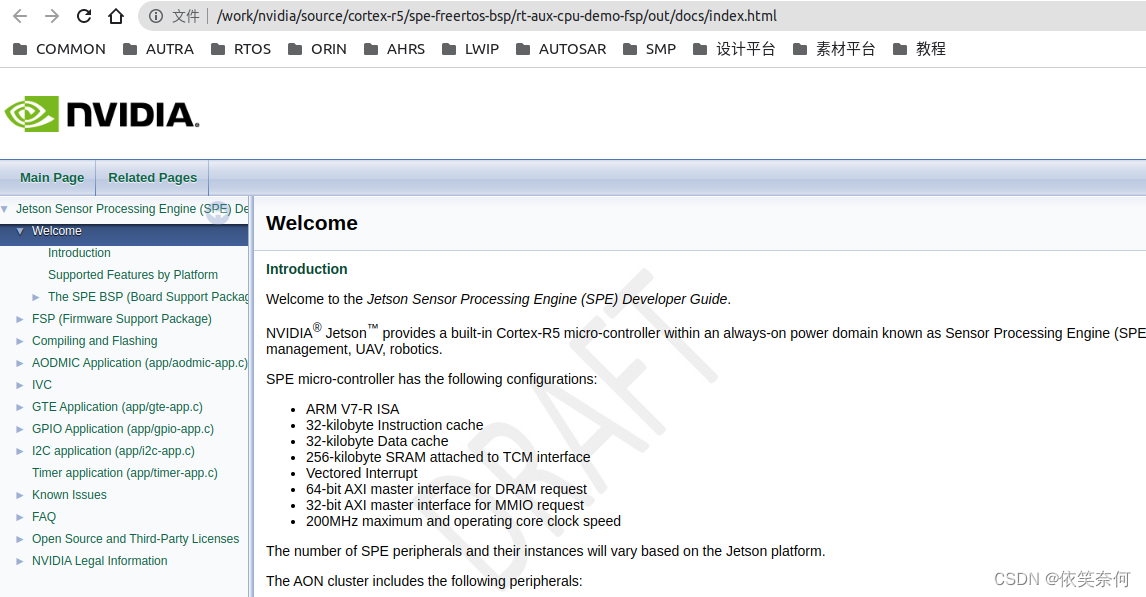Open GTE Application (app/gte-app.c) link
Screen dimensions: 1146x597
(x=117, y=407)
